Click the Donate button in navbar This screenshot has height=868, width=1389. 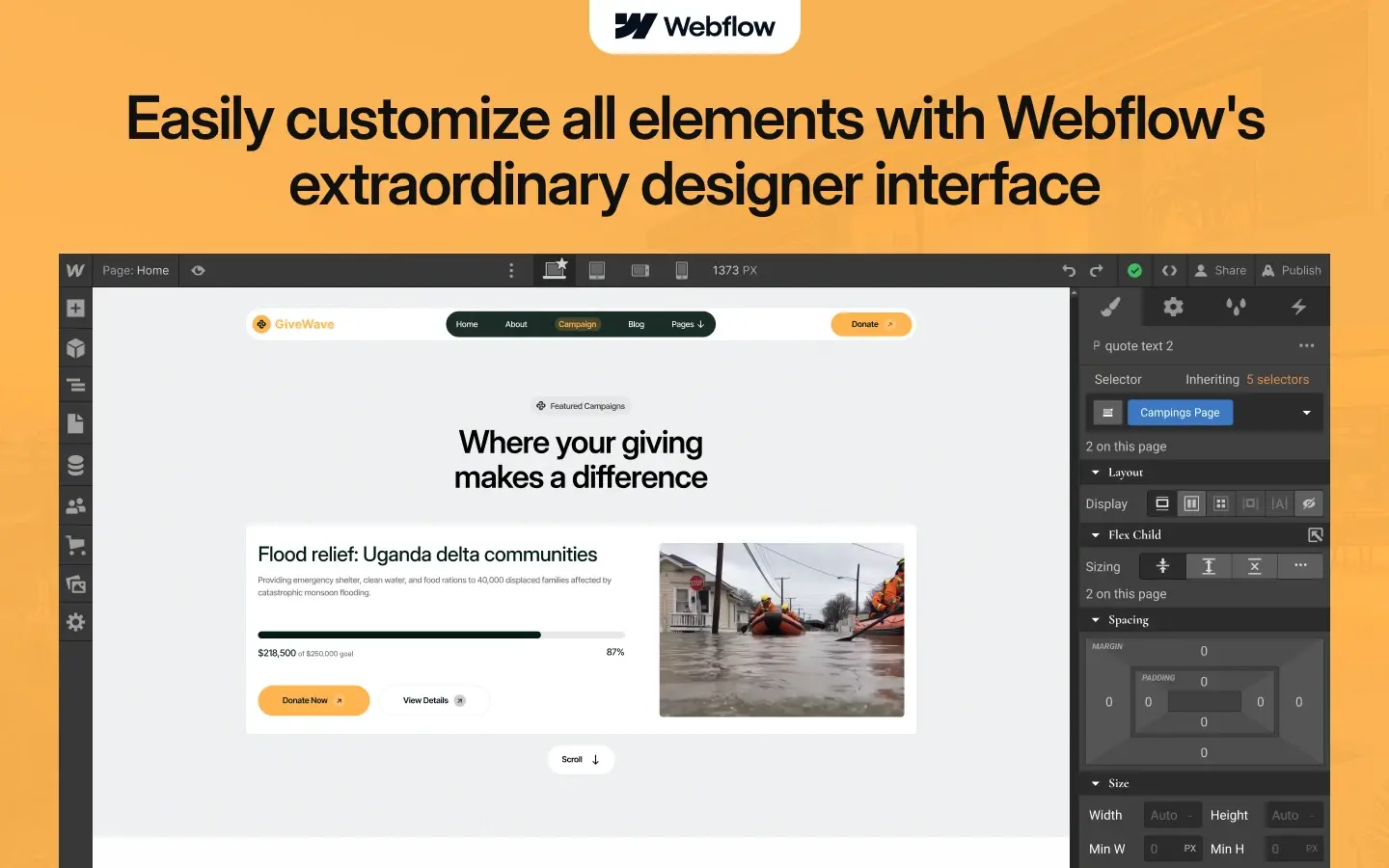(x=871, y=325)
